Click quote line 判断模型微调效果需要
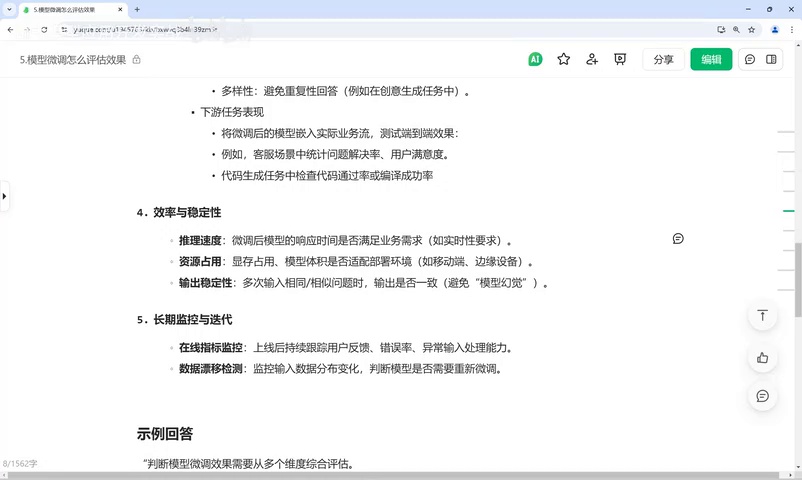The image size is (802, 480). (x=248, y=464)
